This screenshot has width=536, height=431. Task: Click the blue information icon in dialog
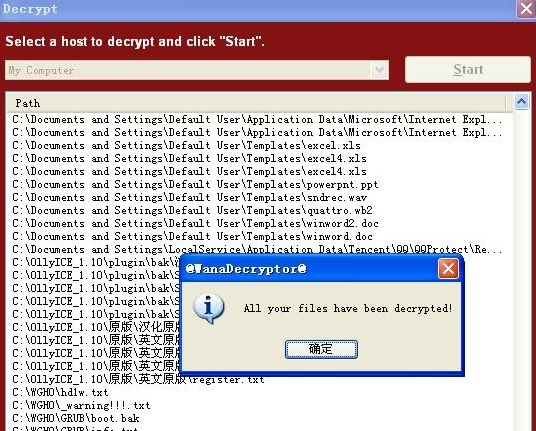coord(209,308)
